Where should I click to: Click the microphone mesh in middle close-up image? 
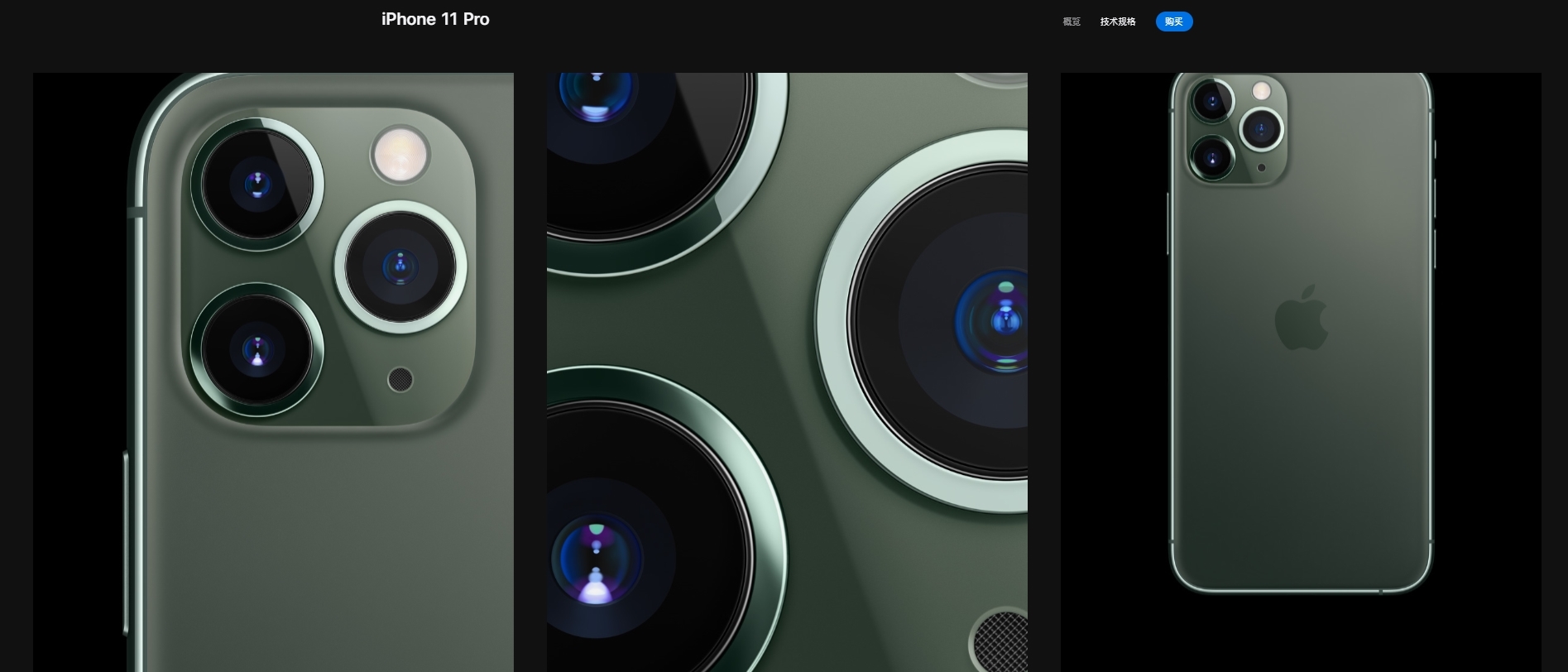(1001, 641)
